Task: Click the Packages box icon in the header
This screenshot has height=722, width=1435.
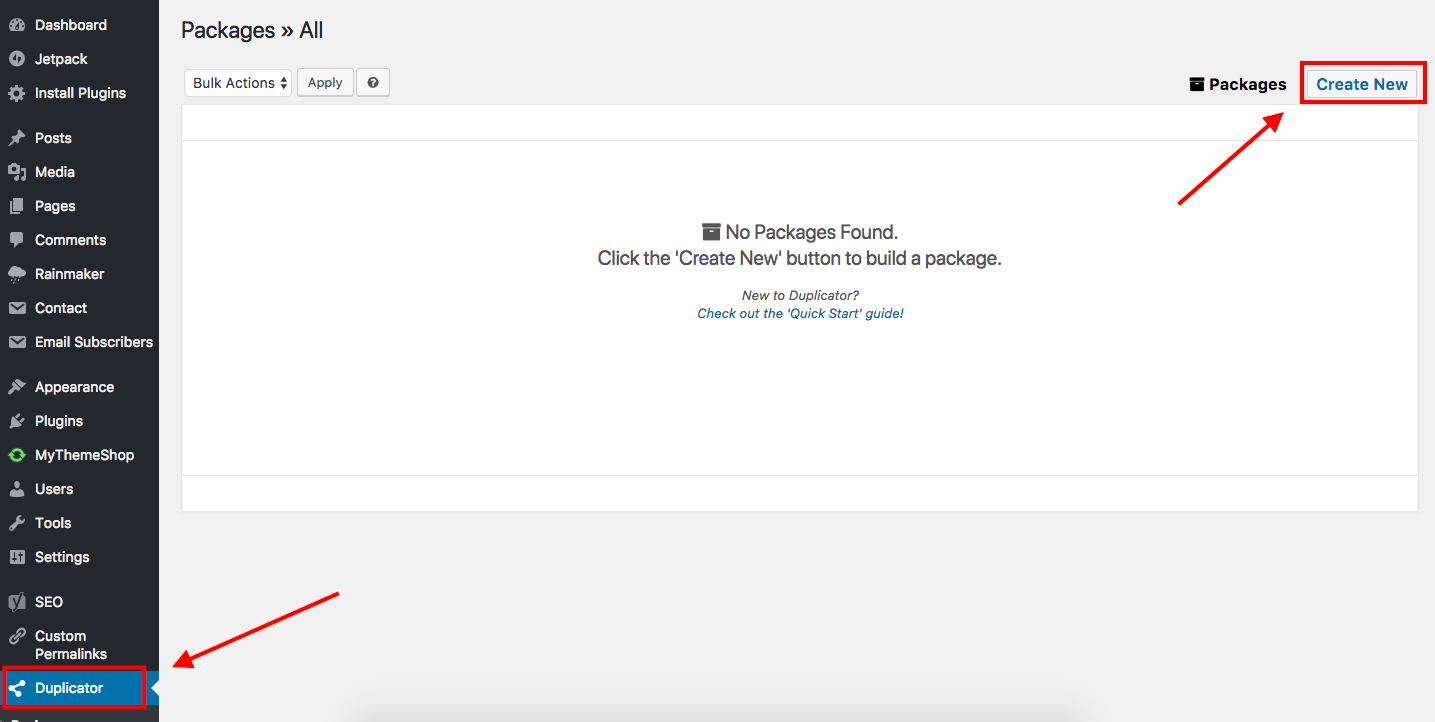Action: [x=1197, y=84]
